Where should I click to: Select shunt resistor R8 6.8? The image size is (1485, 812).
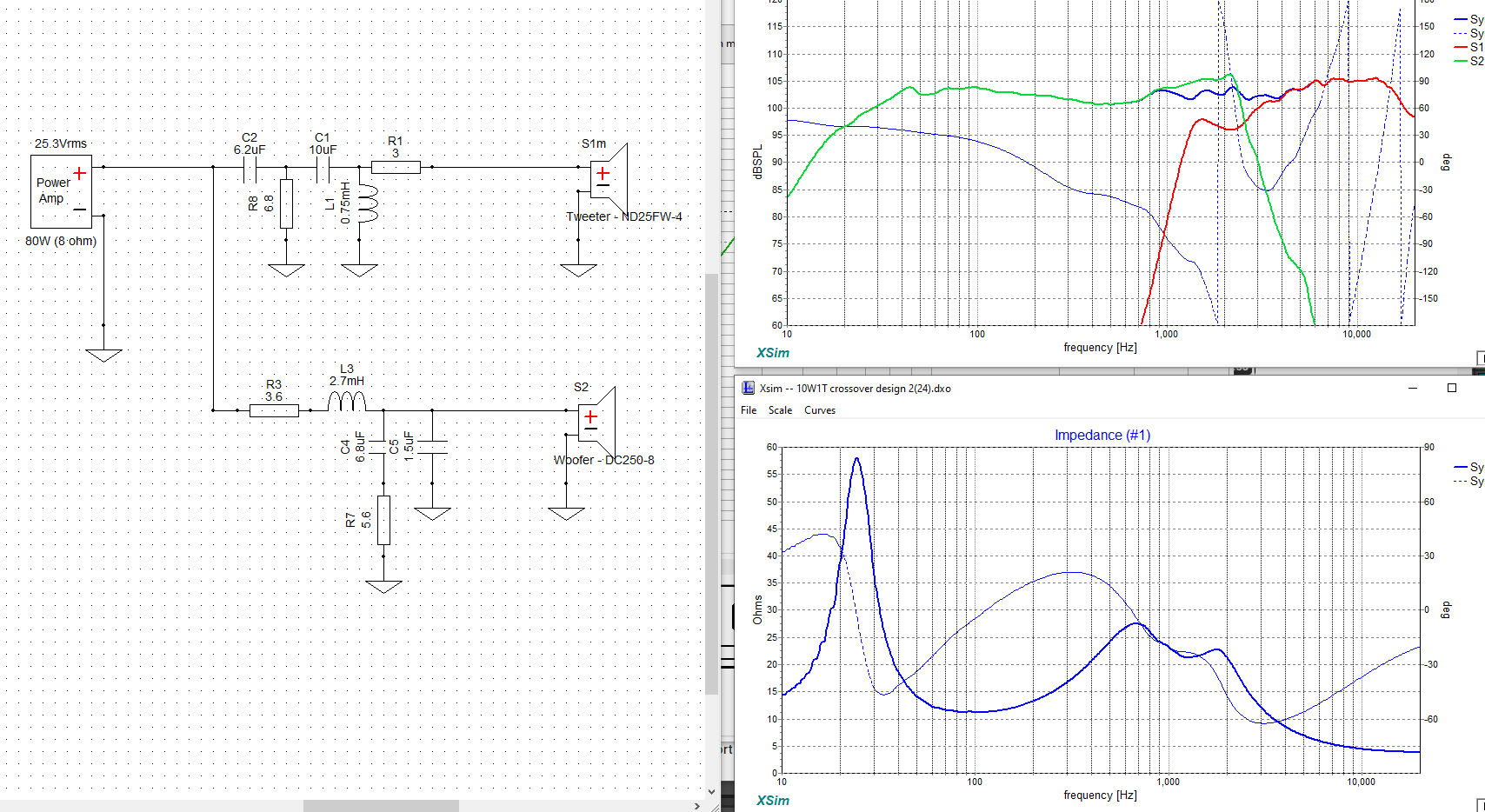(x=286, y=203)
